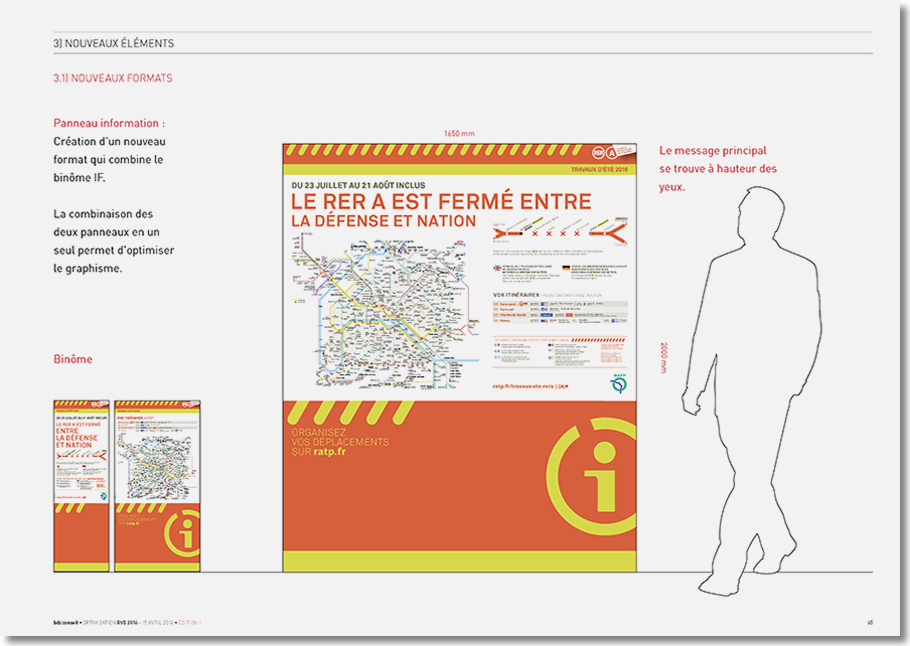
Task: Click the "1650 mm" width dimension
Action: pos(459,133)
